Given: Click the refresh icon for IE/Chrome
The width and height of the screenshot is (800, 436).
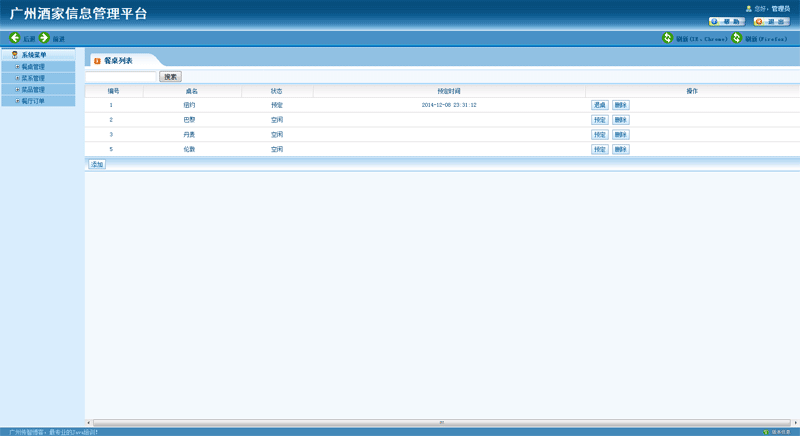Looking at the screenshot, I should (668, 38).
